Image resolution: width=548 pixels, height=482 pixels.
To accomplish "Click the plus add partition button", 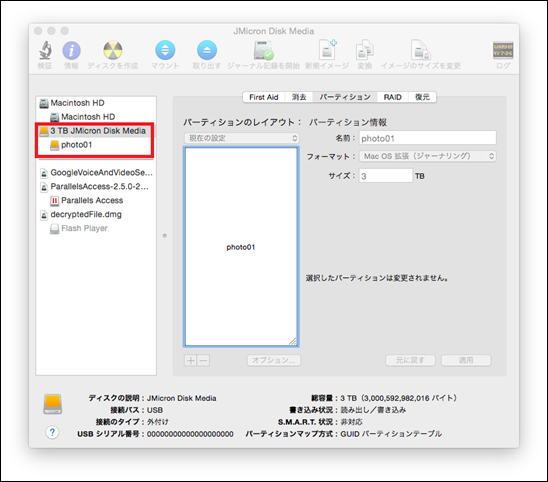I will coord(191,360).
